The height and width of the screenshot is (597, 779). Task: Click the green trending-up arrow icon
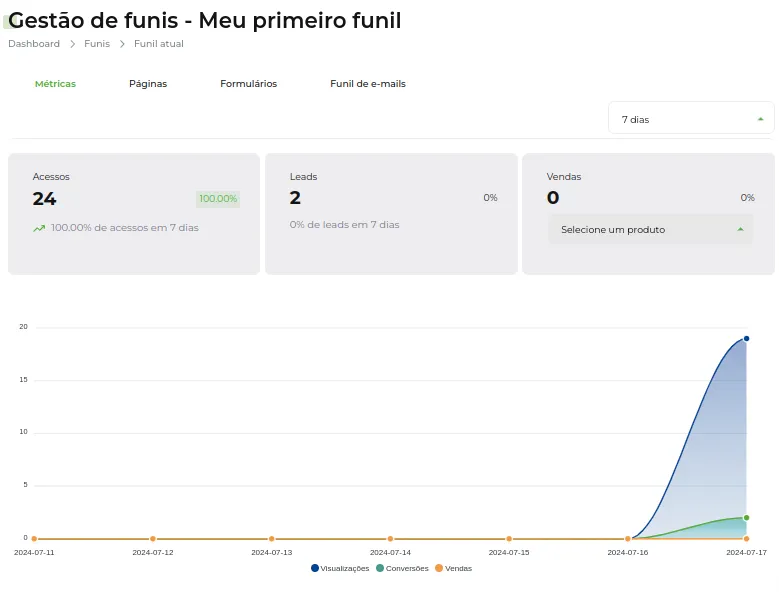click(x=39, y=228)
